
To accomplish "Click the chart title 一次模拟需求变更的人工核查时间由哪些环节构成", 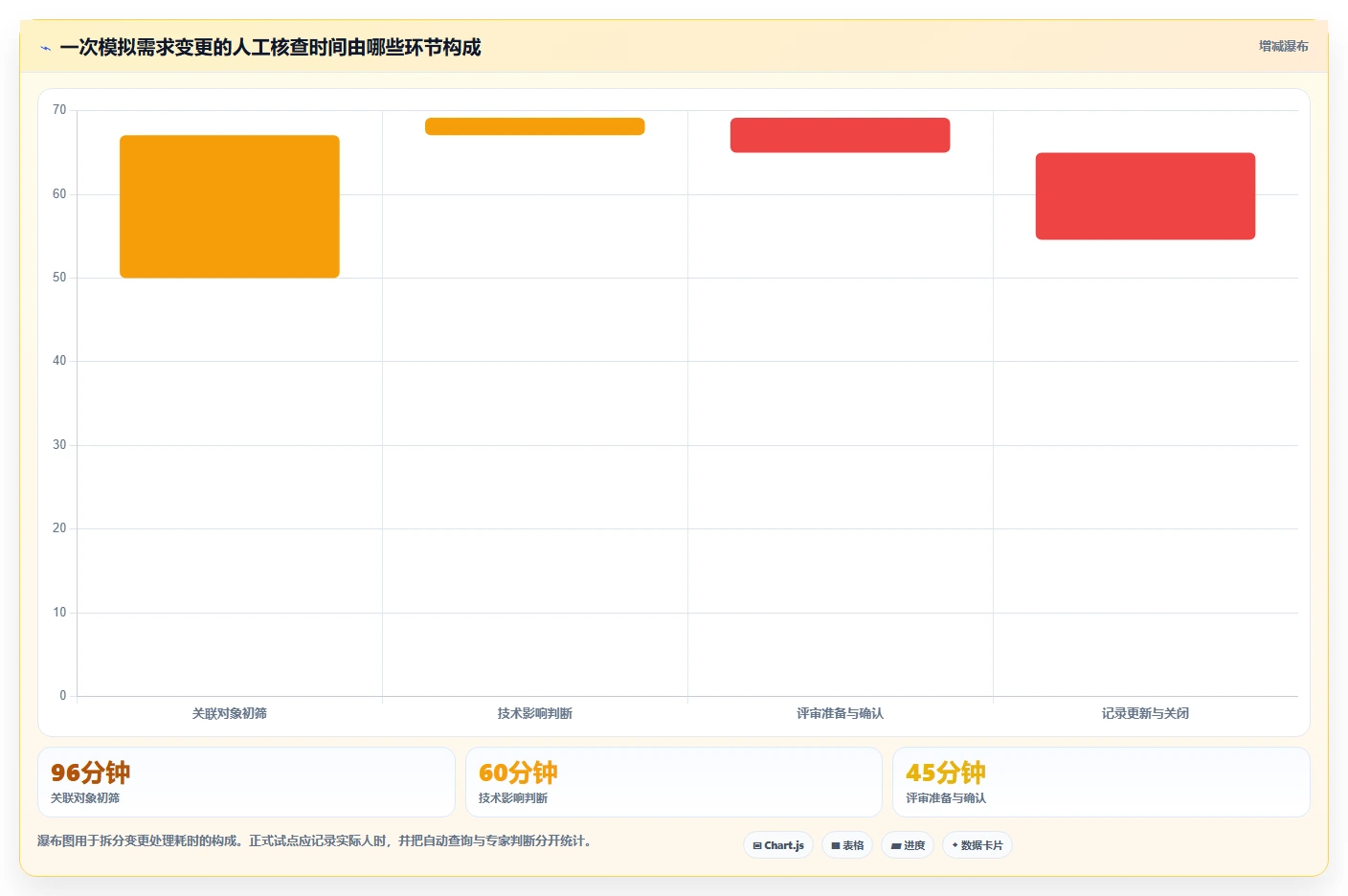I will coord(270,48).
